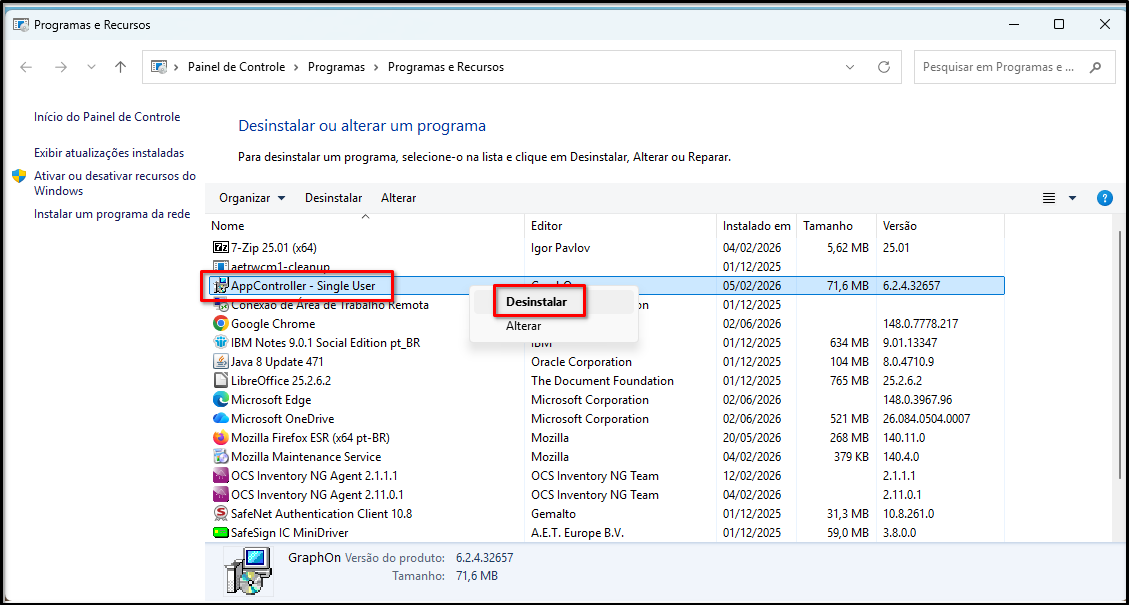Image resolution: width=1129 pixels, height=605 pixels.
Task: Click Programas in the breadcrumb path
Action: pos(336,67)
